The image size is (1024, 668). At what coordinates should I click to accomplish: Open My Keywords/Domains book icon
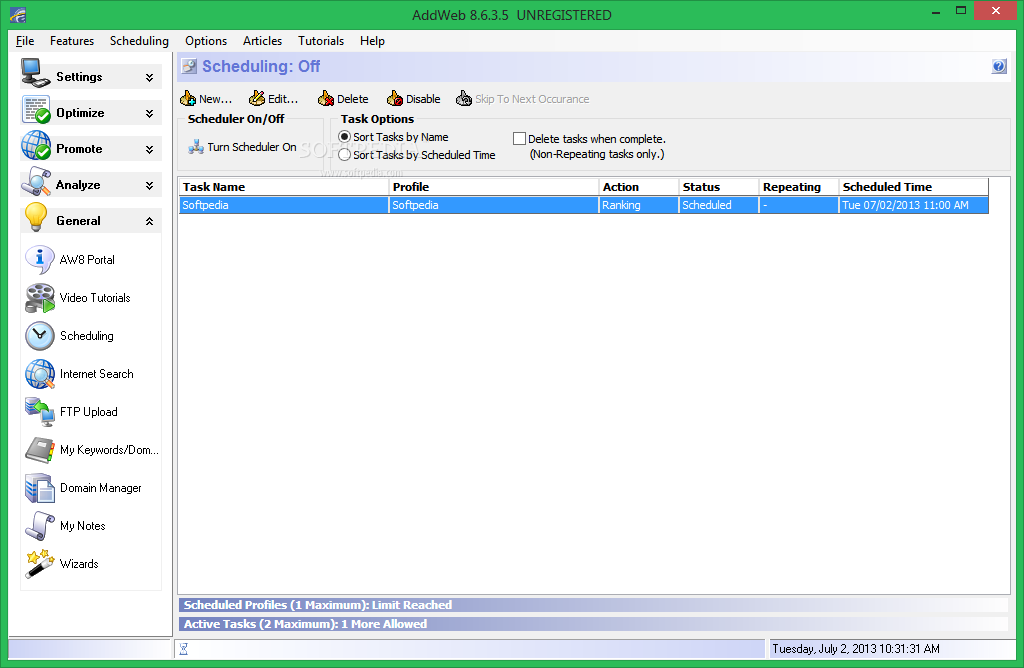pyautogui.click(x=40, y=450)
